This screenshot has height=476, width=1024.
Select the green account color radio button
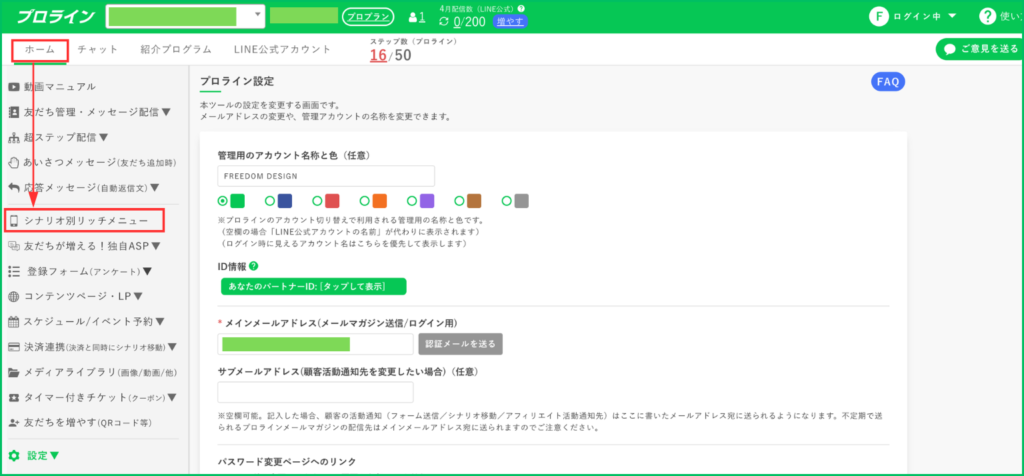pyautogui.click(x=223, y=200)
